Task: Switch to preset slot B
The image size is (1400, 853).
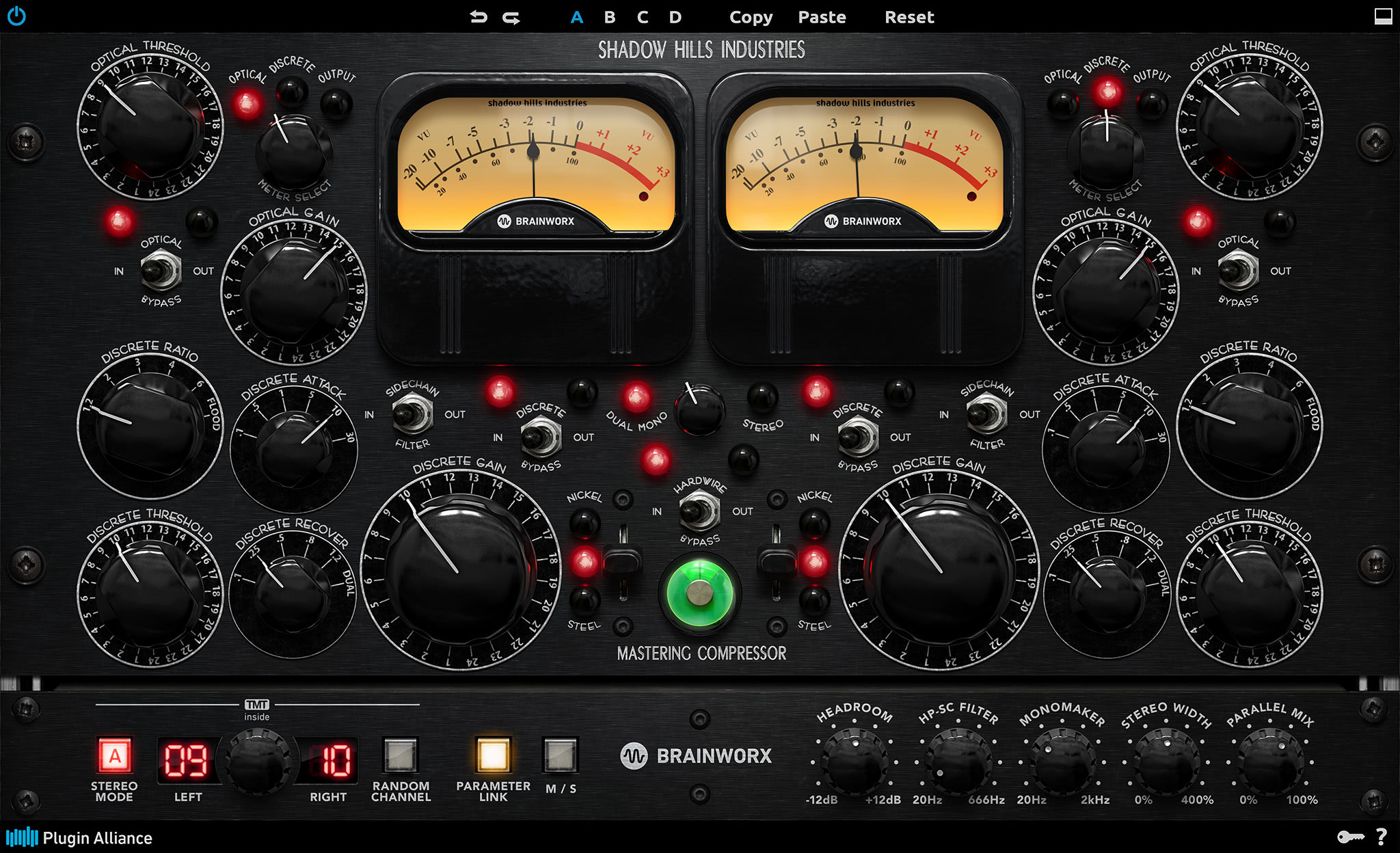Action: 609,17
